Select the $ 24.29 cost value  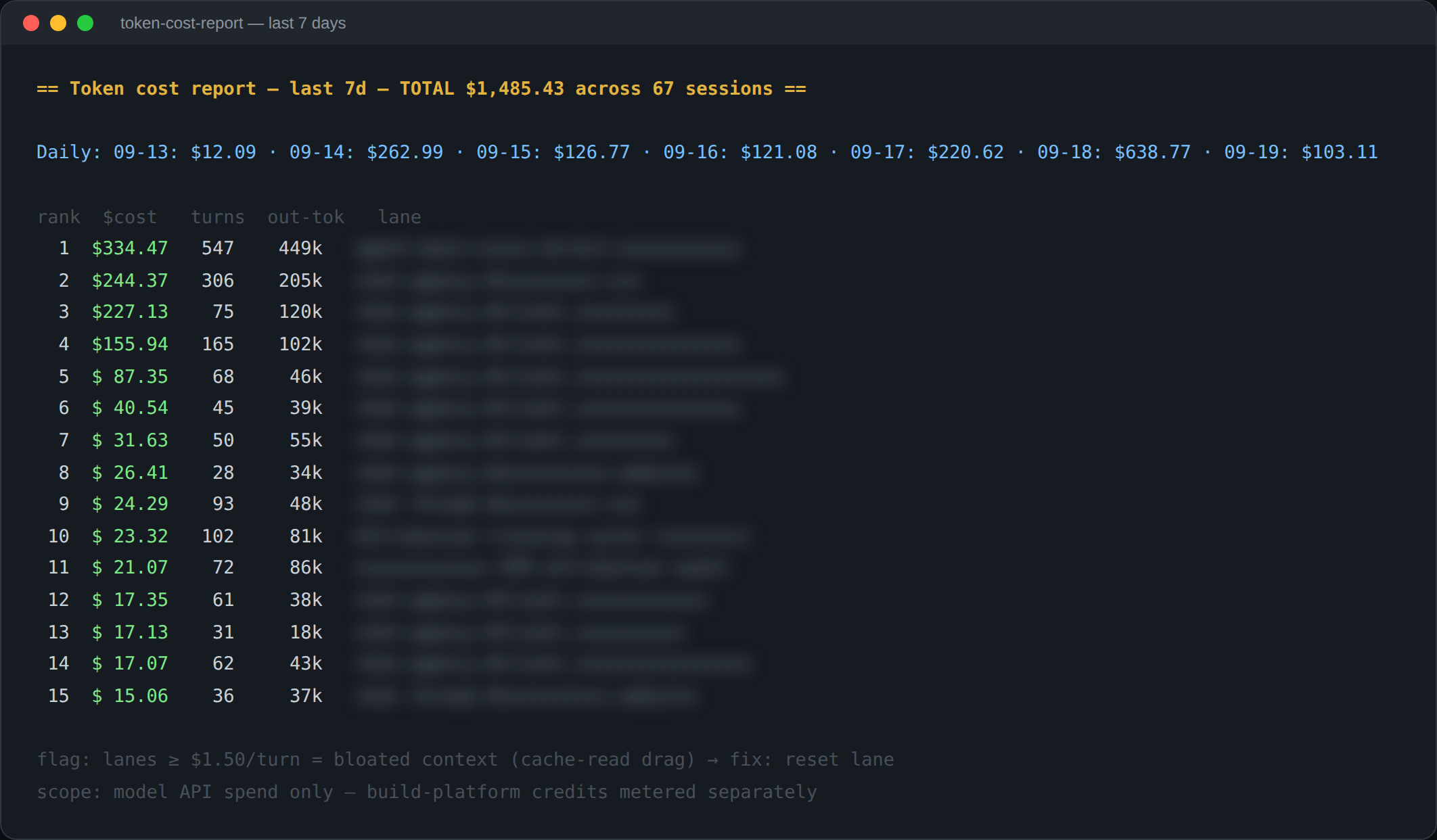(x=130, y=504)
